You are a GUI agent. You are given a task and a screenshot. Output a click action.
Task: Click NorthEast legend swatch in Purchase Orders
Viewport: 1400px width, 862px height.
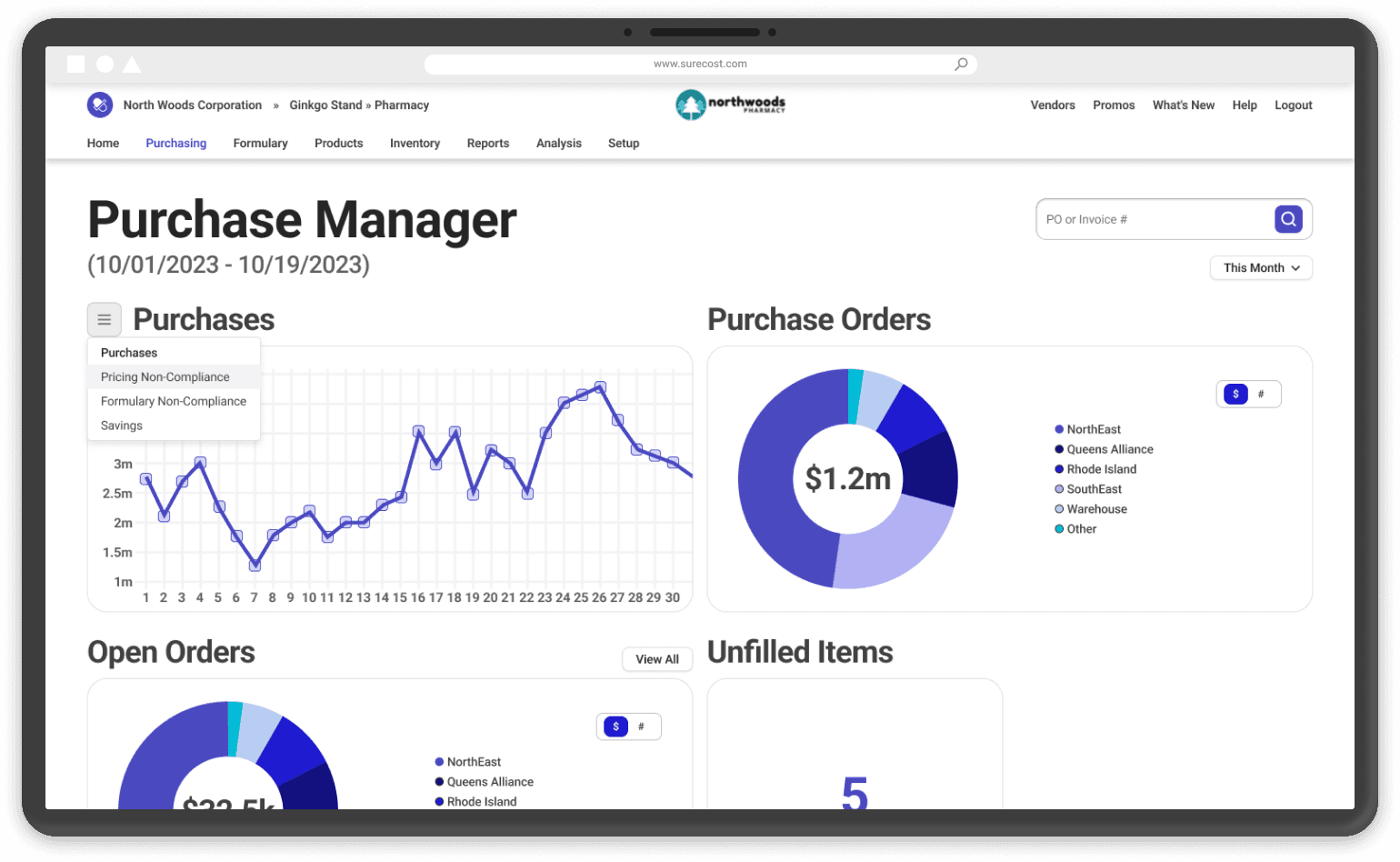(1059, 429)
